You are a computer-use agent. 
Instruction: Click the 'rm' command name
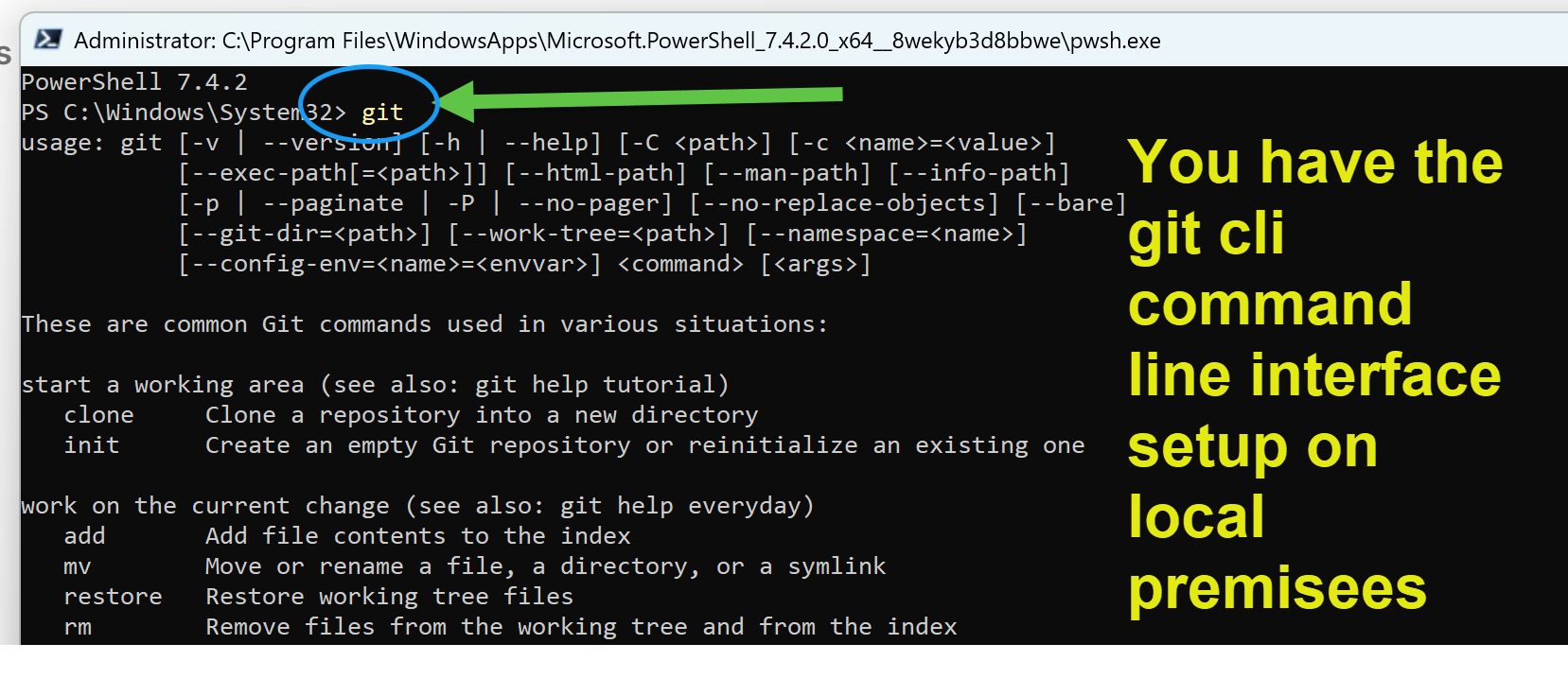tap(78, 627)
